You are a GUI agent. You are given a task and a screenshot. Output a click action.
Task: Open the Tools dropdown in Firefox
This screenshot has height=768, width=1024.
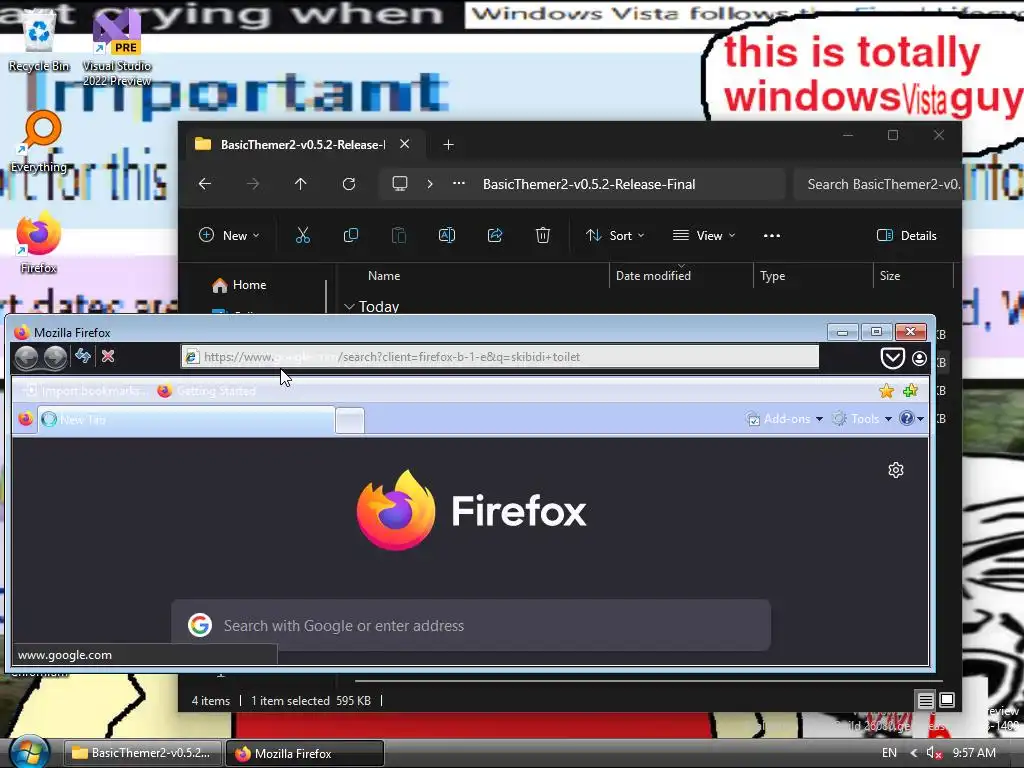[862, 419]
